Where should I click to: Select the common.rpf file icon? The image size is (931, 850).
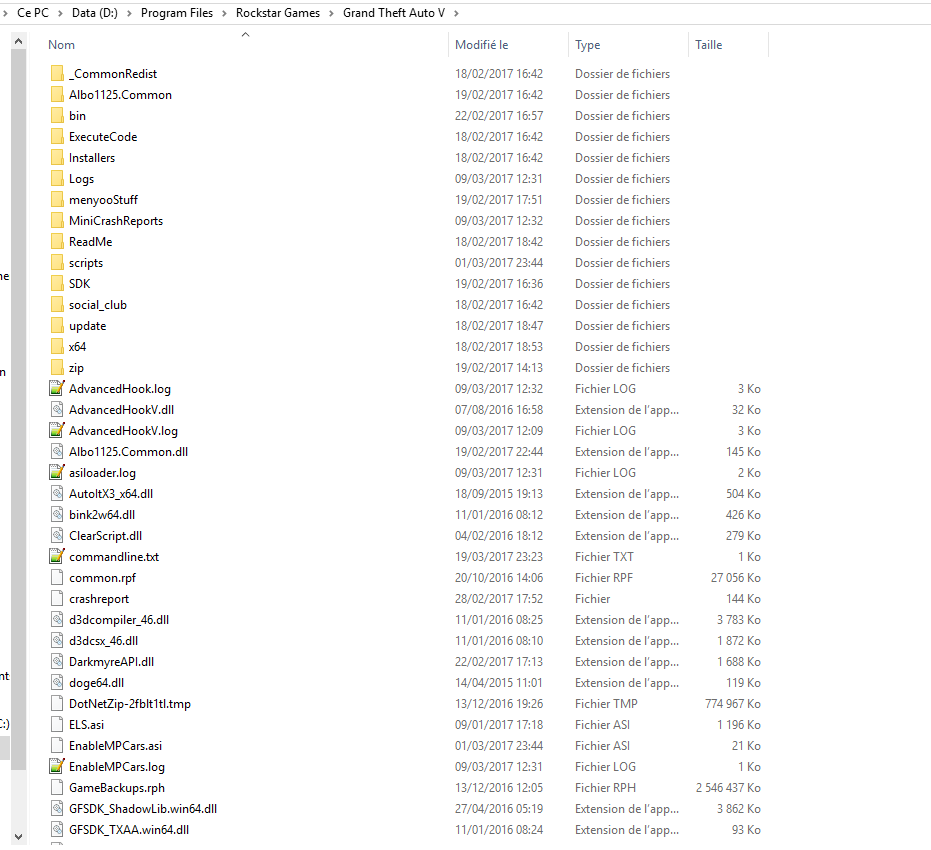[x=57, y=578]
